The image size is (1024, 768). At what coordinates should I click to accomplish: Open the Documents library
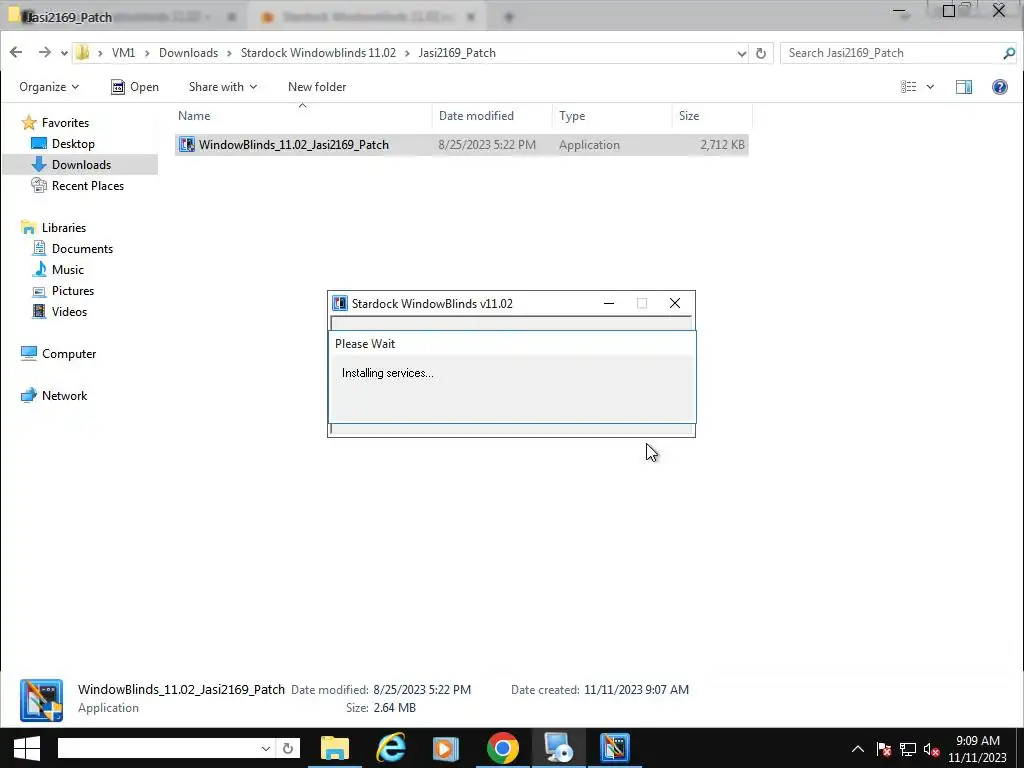coord(72,248)
